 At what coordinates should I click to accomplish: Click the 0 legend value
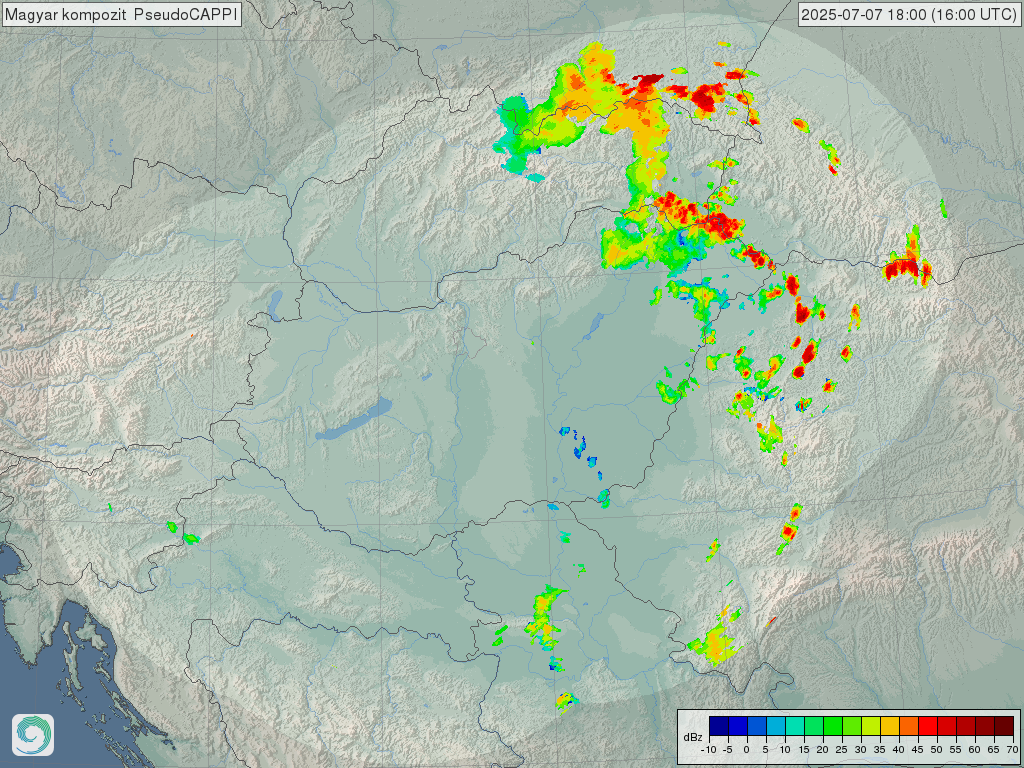click(x=746, y=750)
